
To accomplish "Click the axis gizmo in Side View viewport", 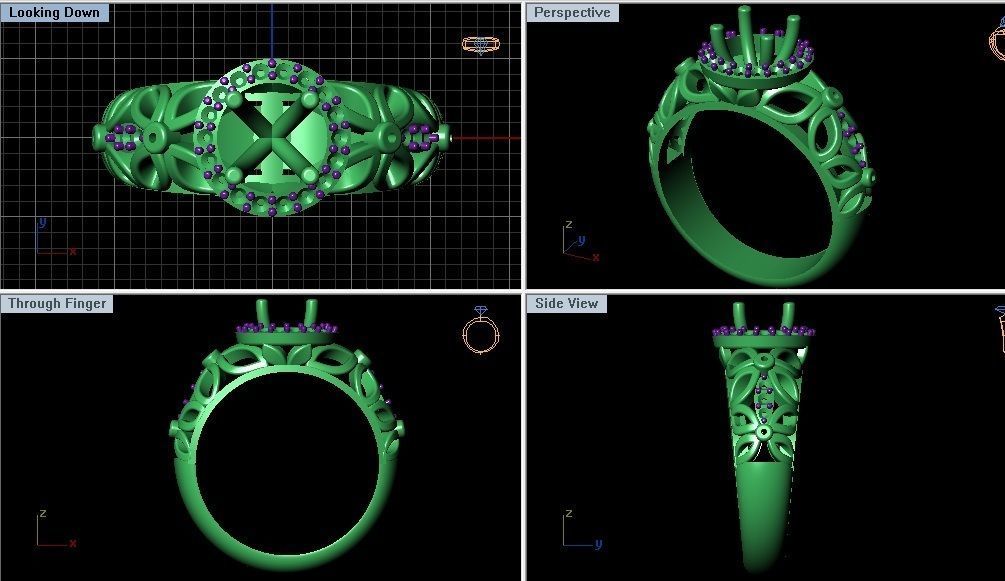I will click(582, 530).
